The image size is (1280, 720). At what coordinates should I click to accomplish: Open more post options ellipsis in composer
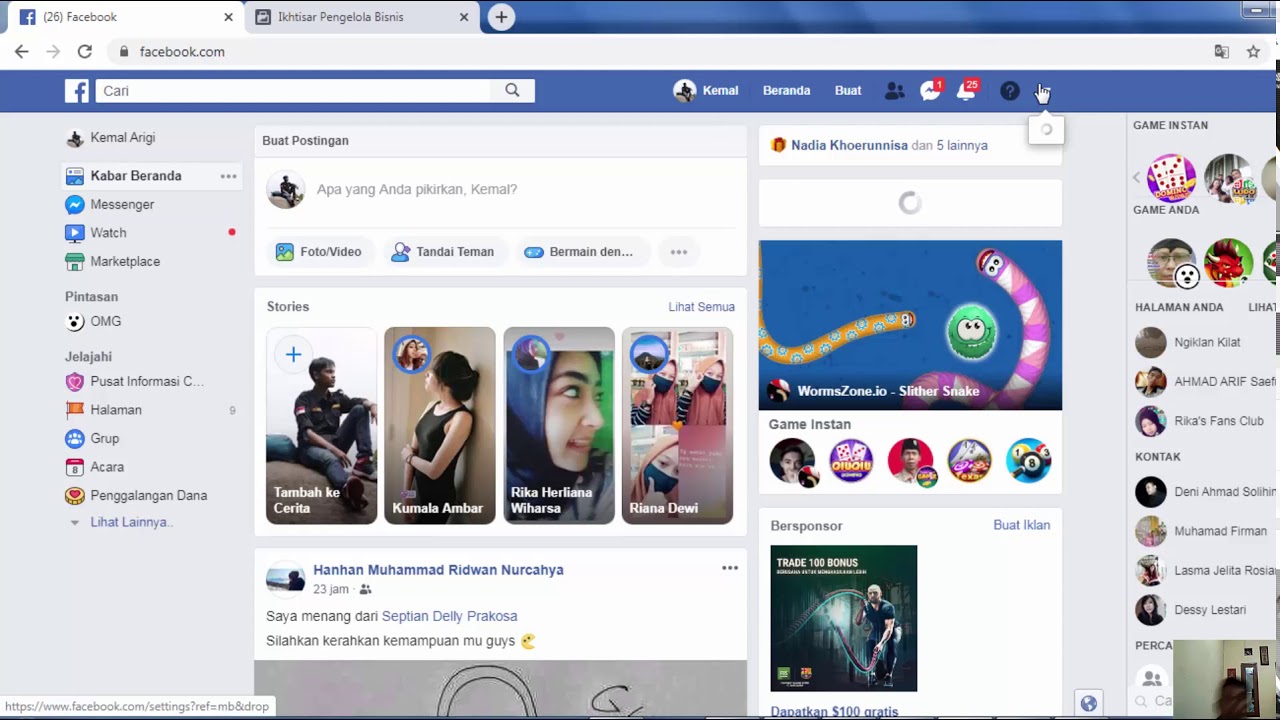click(x=679, y=252)
